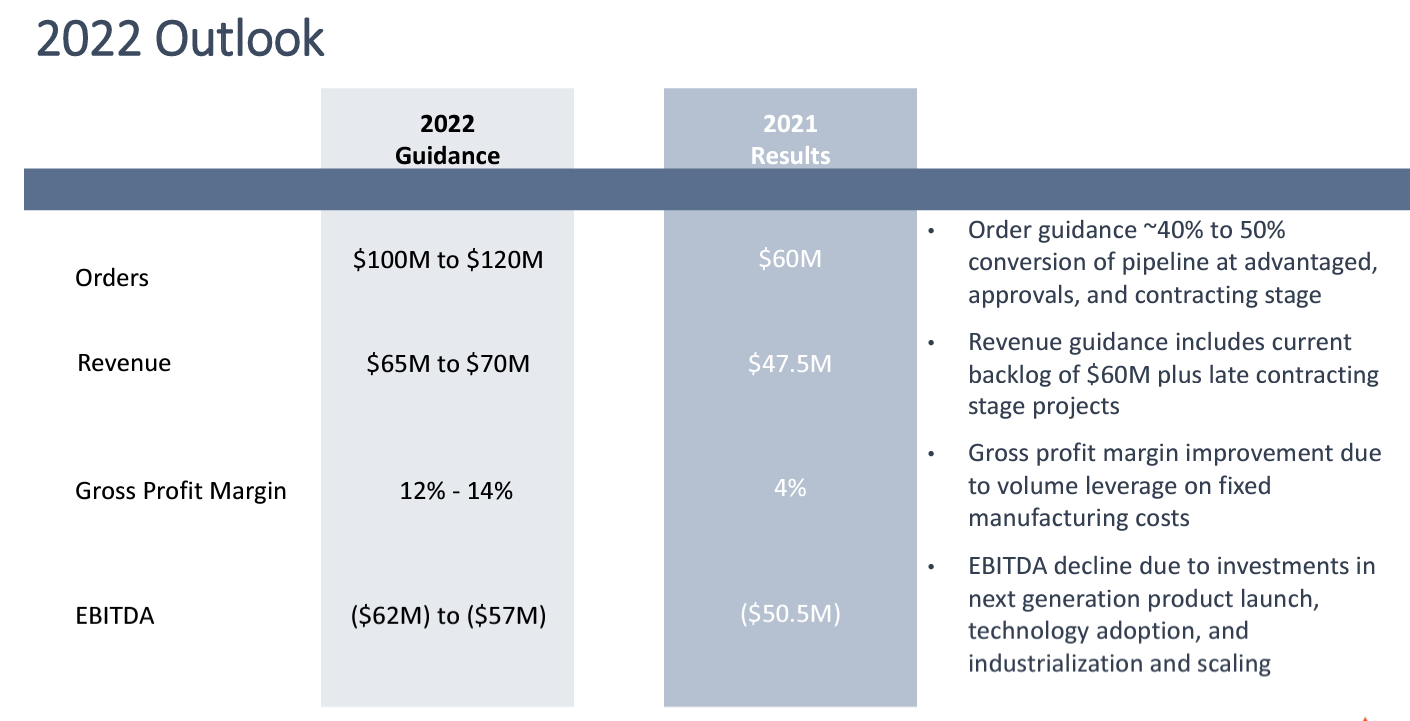Select the $60M 2021 orders result
Viewport: 1410px width, 721px height.
pos(790,260)
